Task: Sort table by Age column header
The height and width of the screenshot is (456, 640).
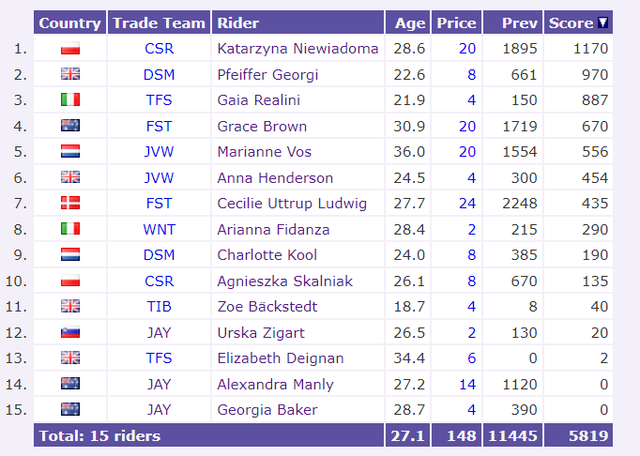Action: tap(410, 23)
